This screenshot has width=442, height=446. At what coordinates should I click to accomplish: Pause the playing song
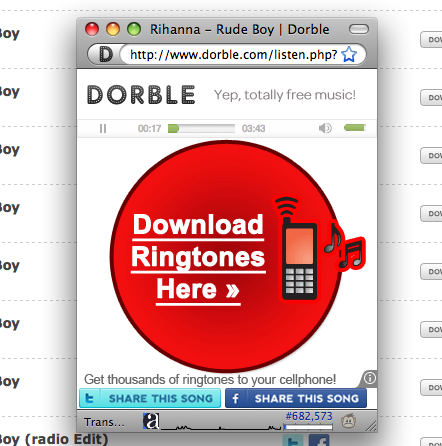(103, 128)
